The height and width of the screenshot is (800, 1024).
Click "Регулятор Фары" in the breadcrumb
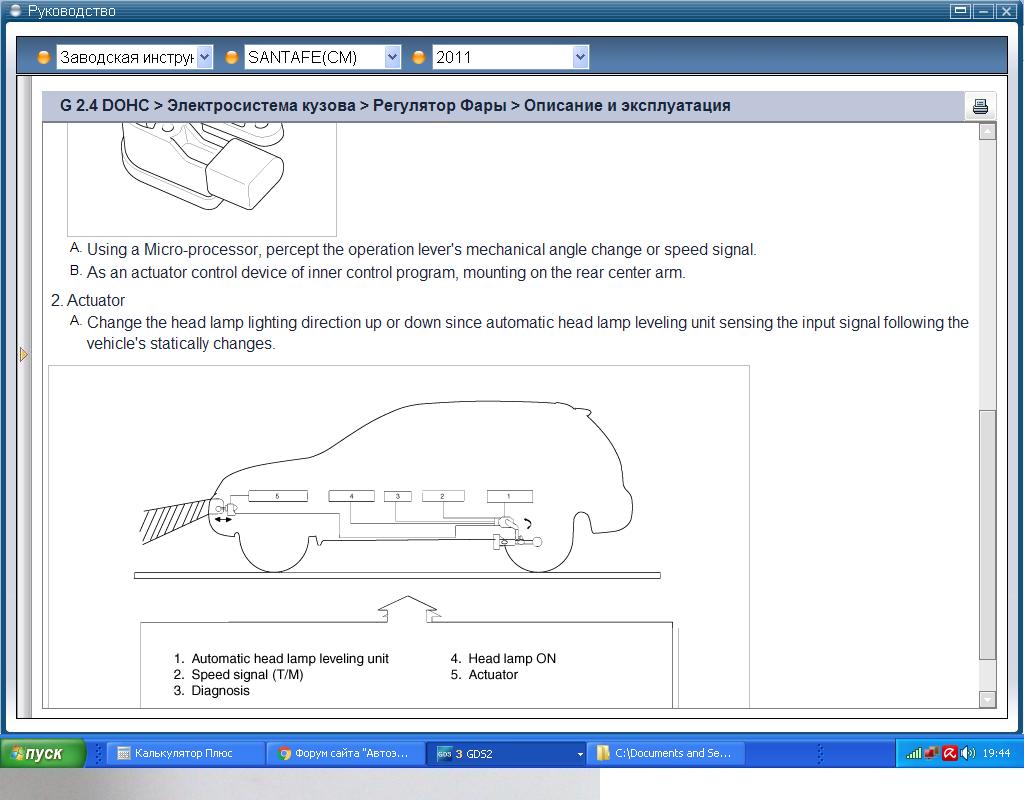pos(440,105)
